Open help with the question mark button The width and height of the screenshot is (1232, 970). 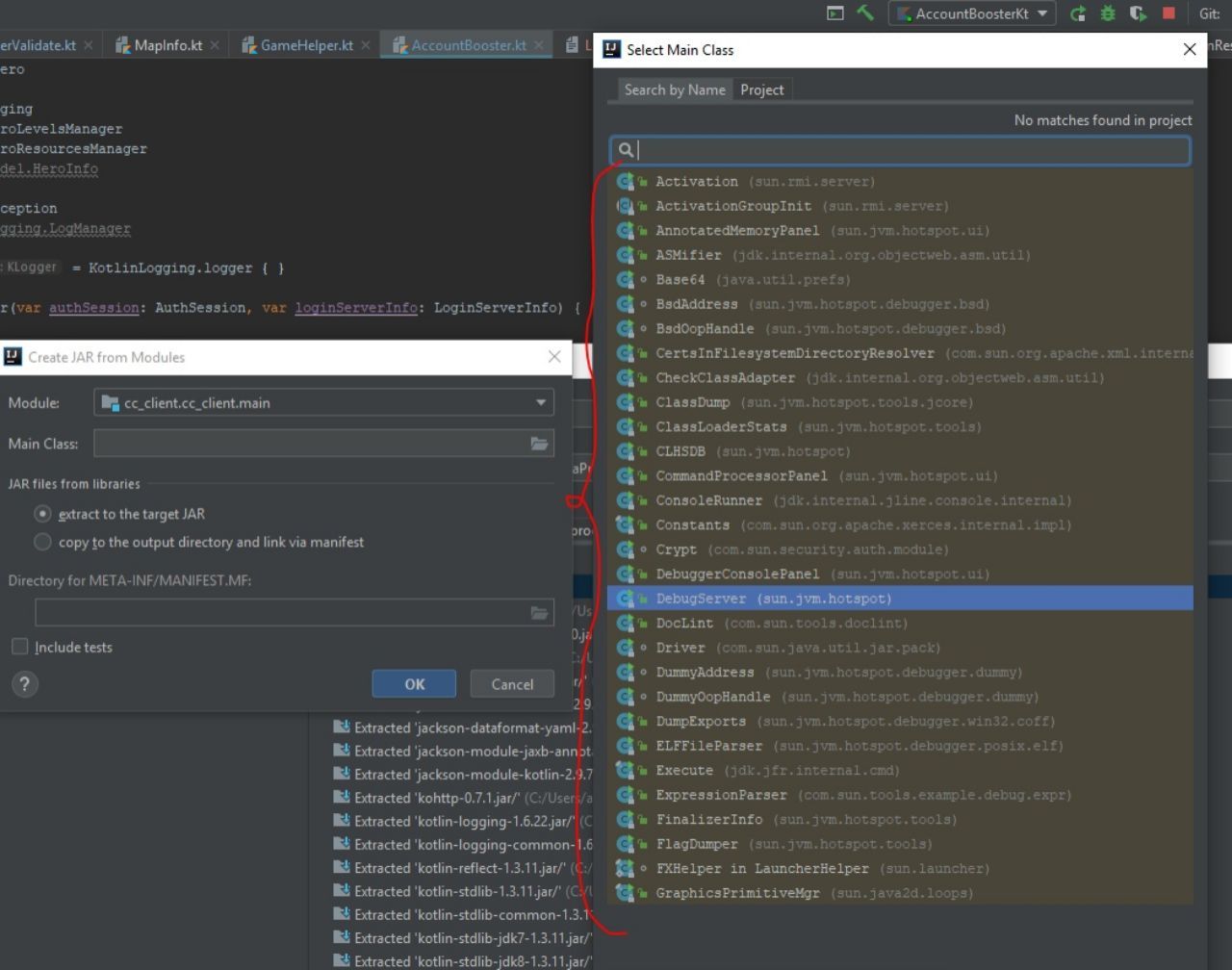pos(25,684)
